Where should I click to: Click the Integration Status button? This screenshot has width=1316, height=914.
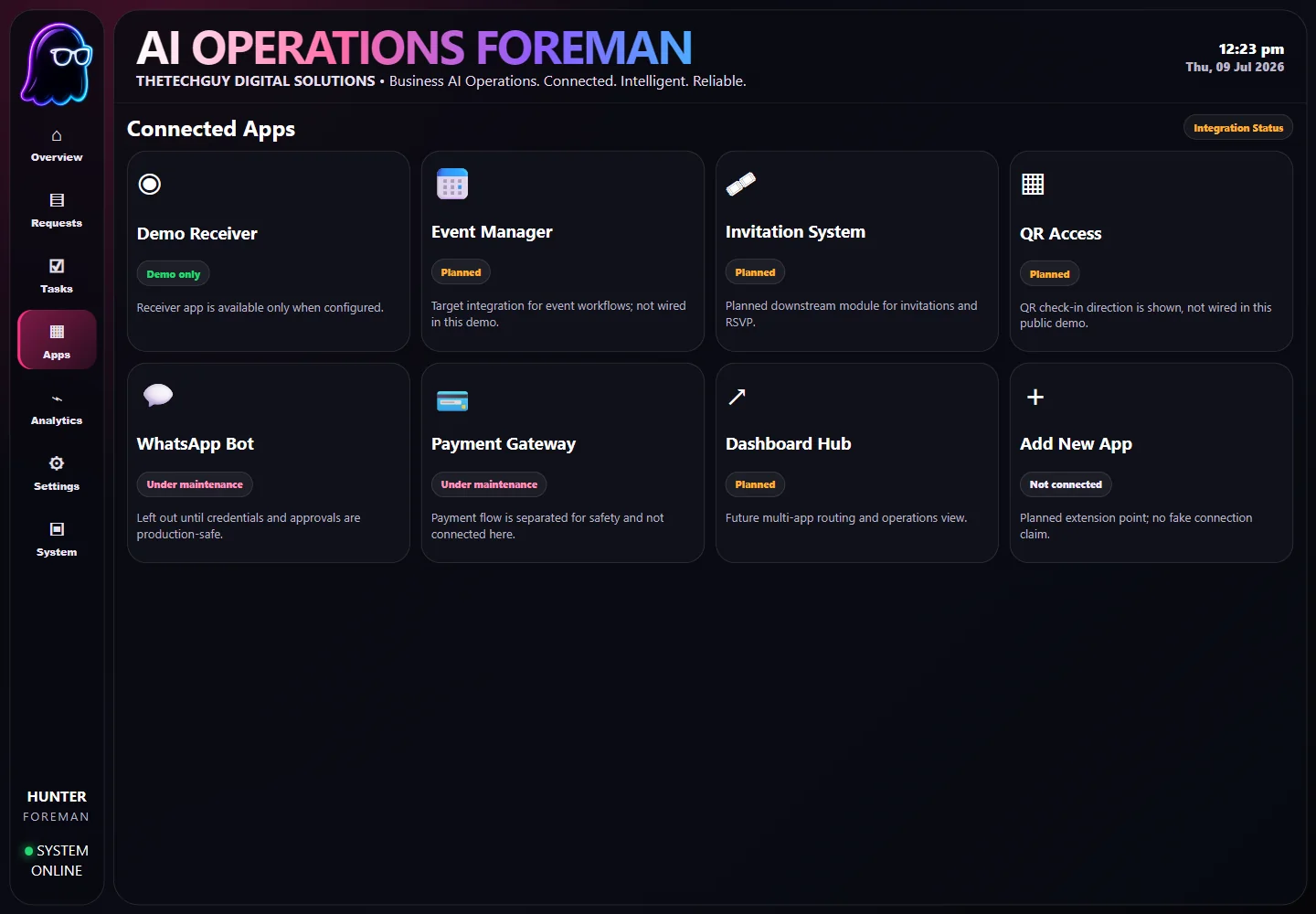(x=1238, y=128)
